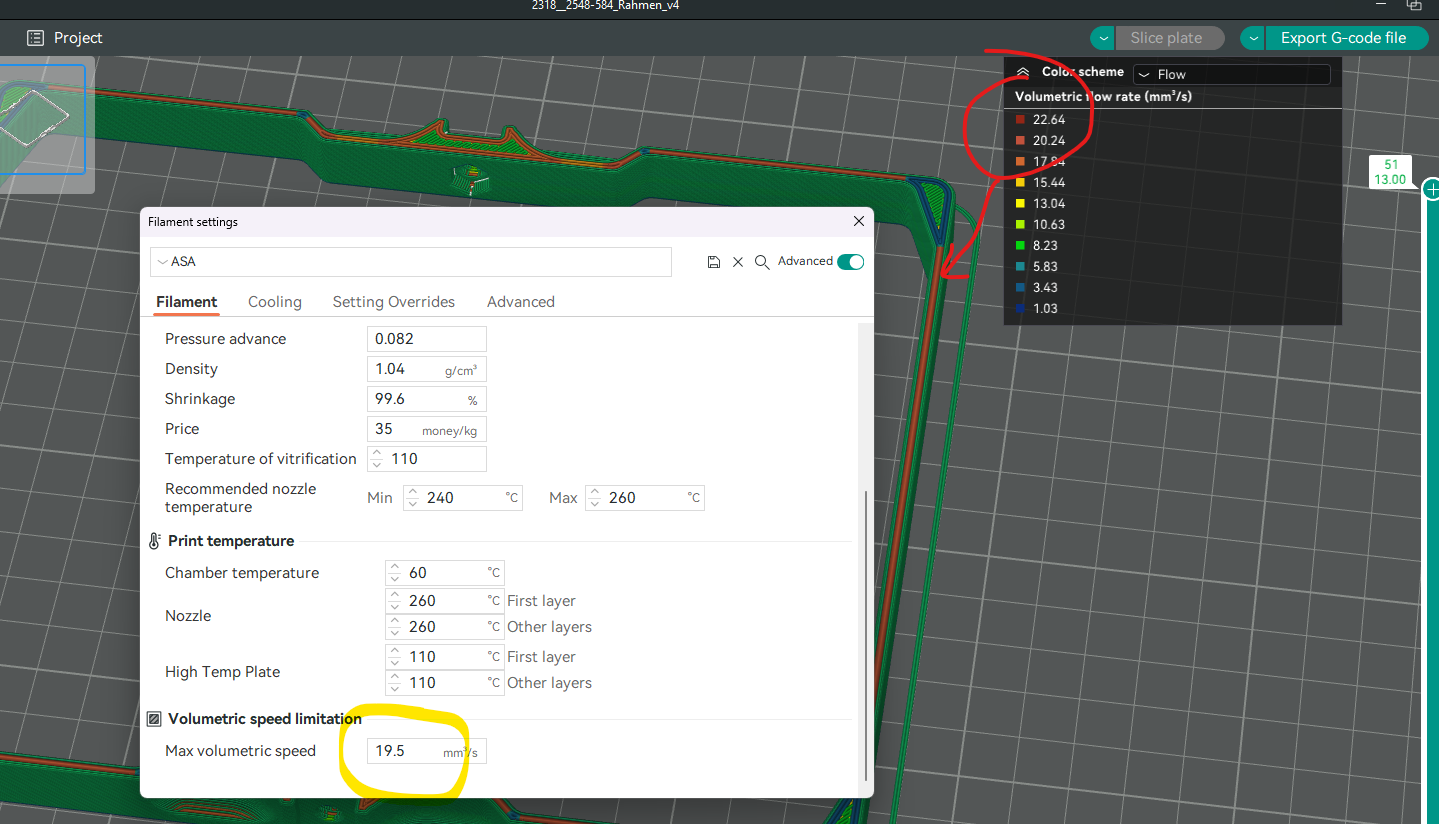Collapse the Color scheme legend panel
This screenshot has height=824, width=1439.
pyautogui.click(x=1021, y=71)
